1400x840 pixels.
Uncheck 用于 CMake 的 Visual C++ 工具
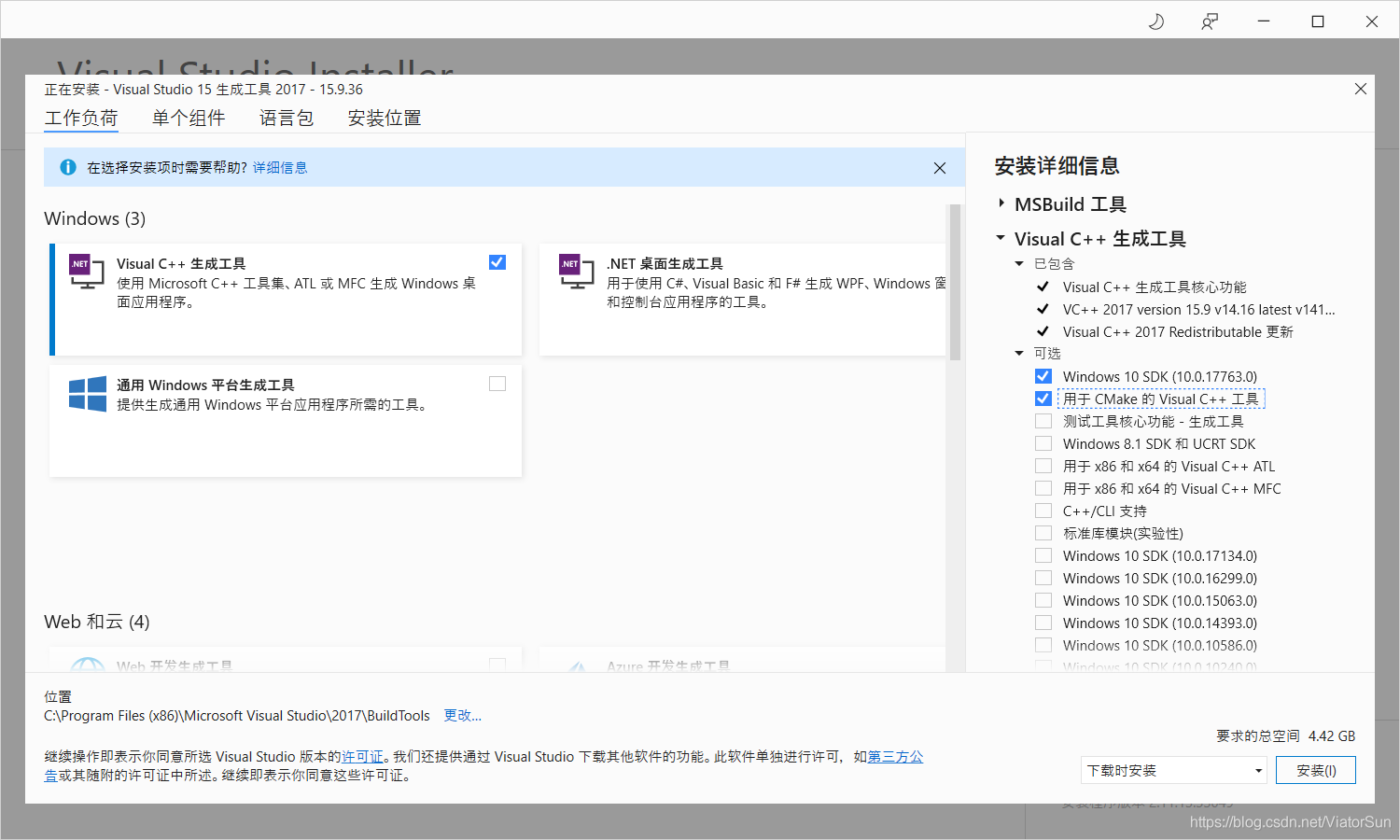1043,399
